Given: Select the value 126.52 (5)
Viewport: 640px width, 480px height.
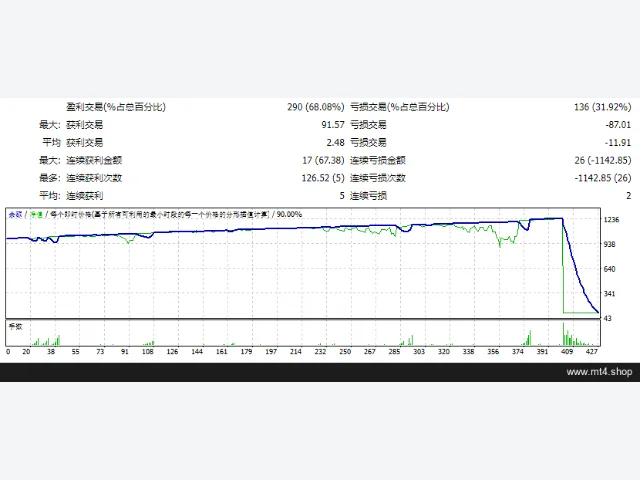Looking at the screenshot, I should pos(323,178).
